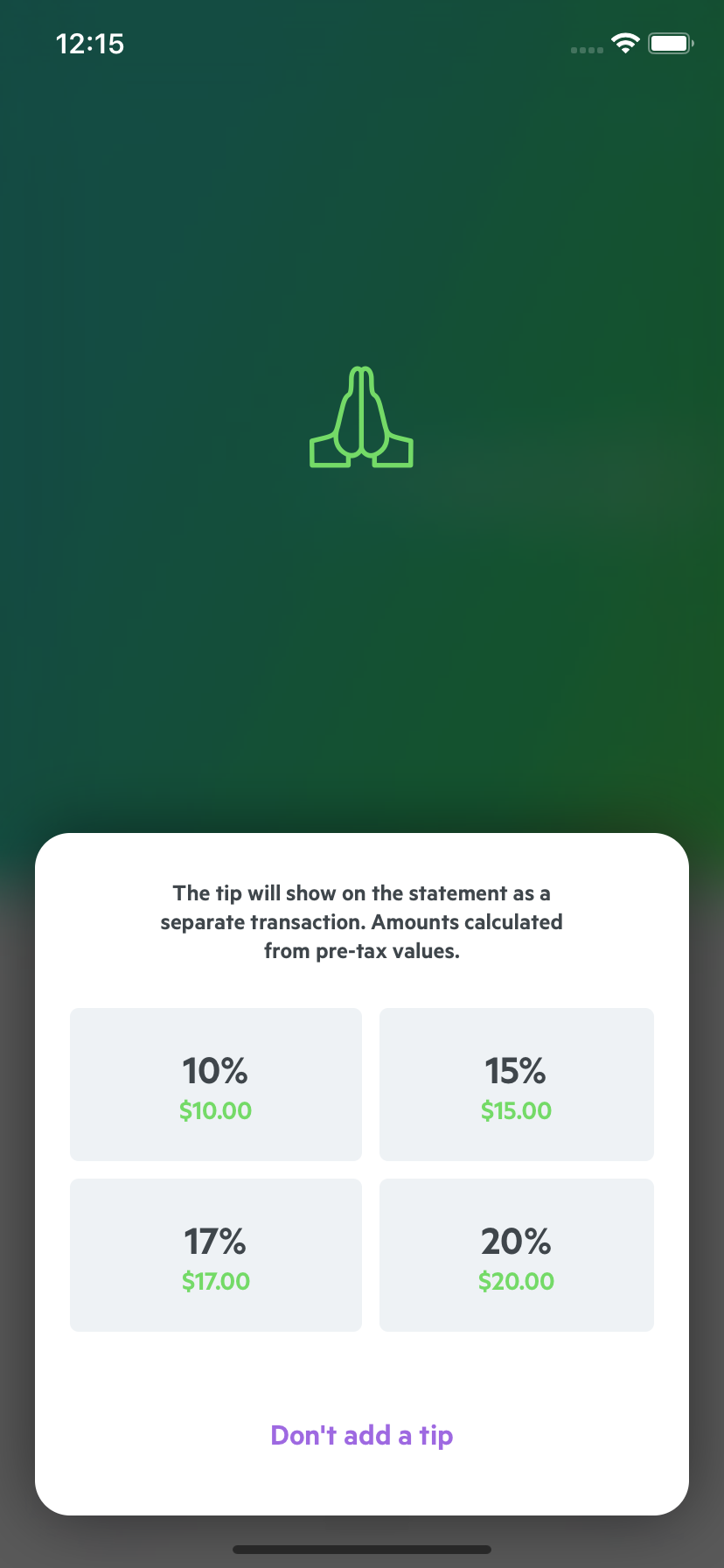Pick the 17% tip tile
The image size is (724, 1568).
[x=216, y=1255]
